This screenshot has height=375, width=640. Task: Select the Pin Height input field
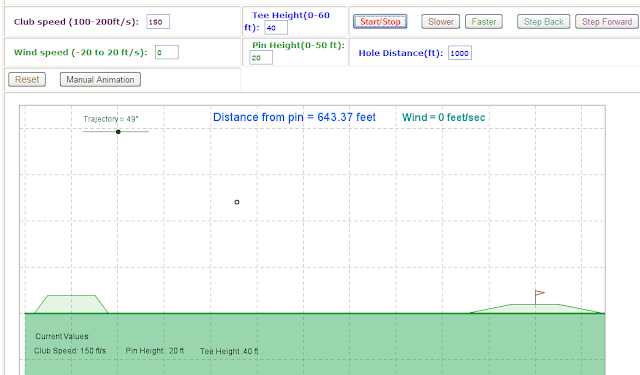pos(261,58)
